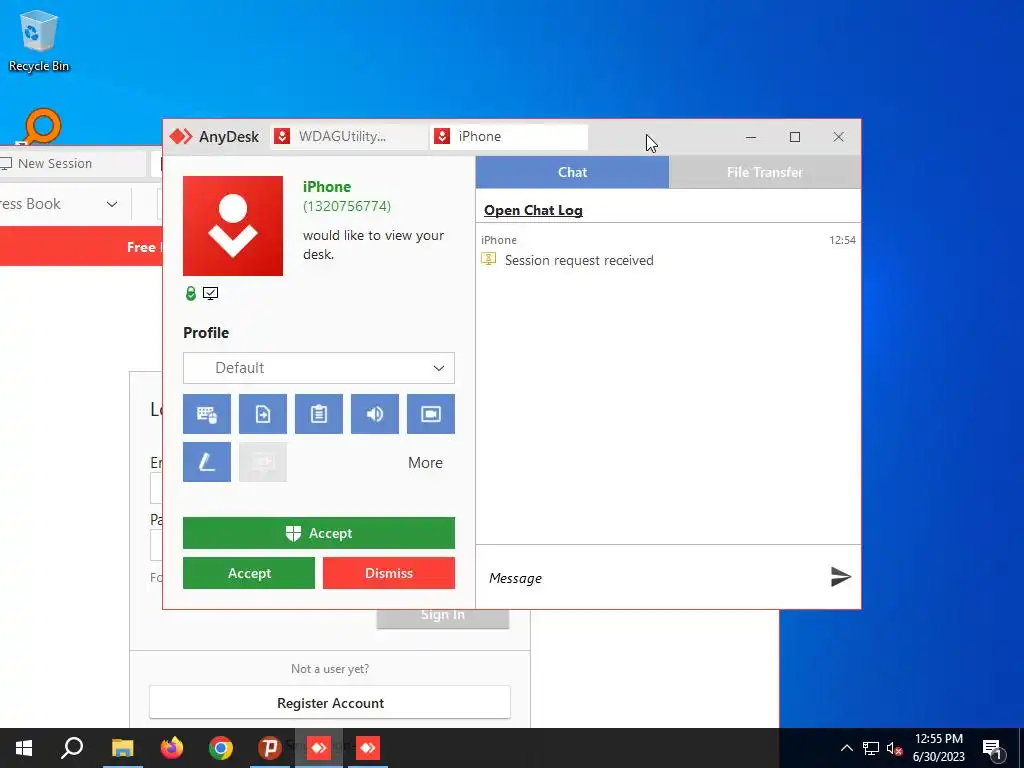Viewport: 1024px width, 768px height.
Task: Toggle keyboard and mouse control permission
Action: 206,413
